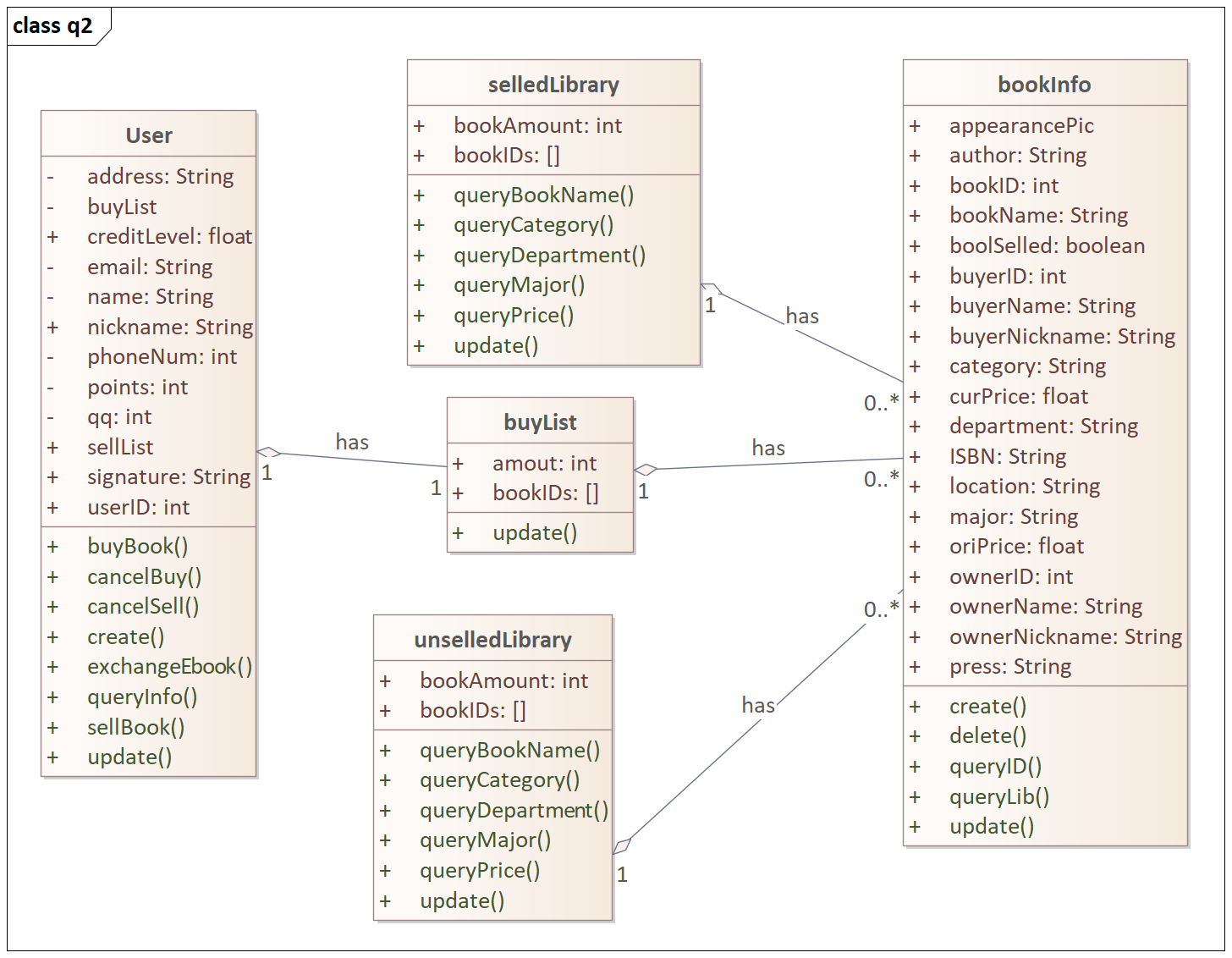Select 'email: String' attribute in User
The image size is (1232, 958).
150,267
